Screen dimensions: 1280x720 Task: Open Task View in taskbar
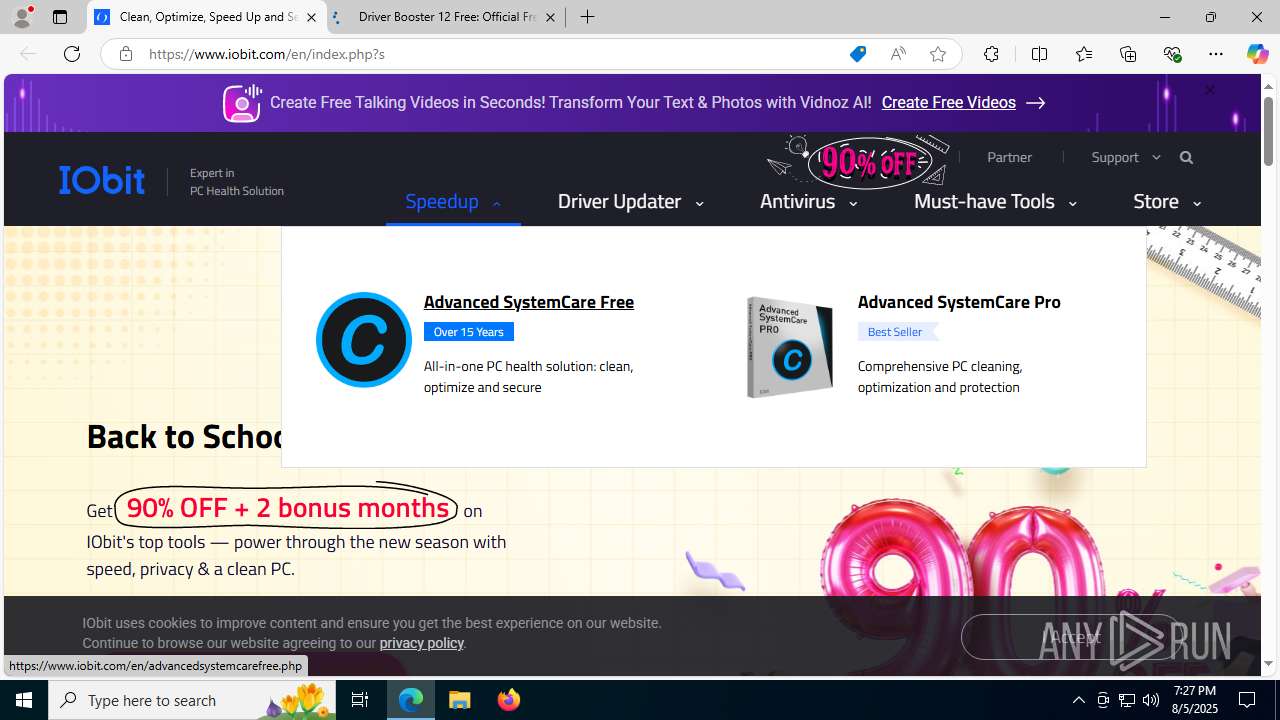(360, 700)
